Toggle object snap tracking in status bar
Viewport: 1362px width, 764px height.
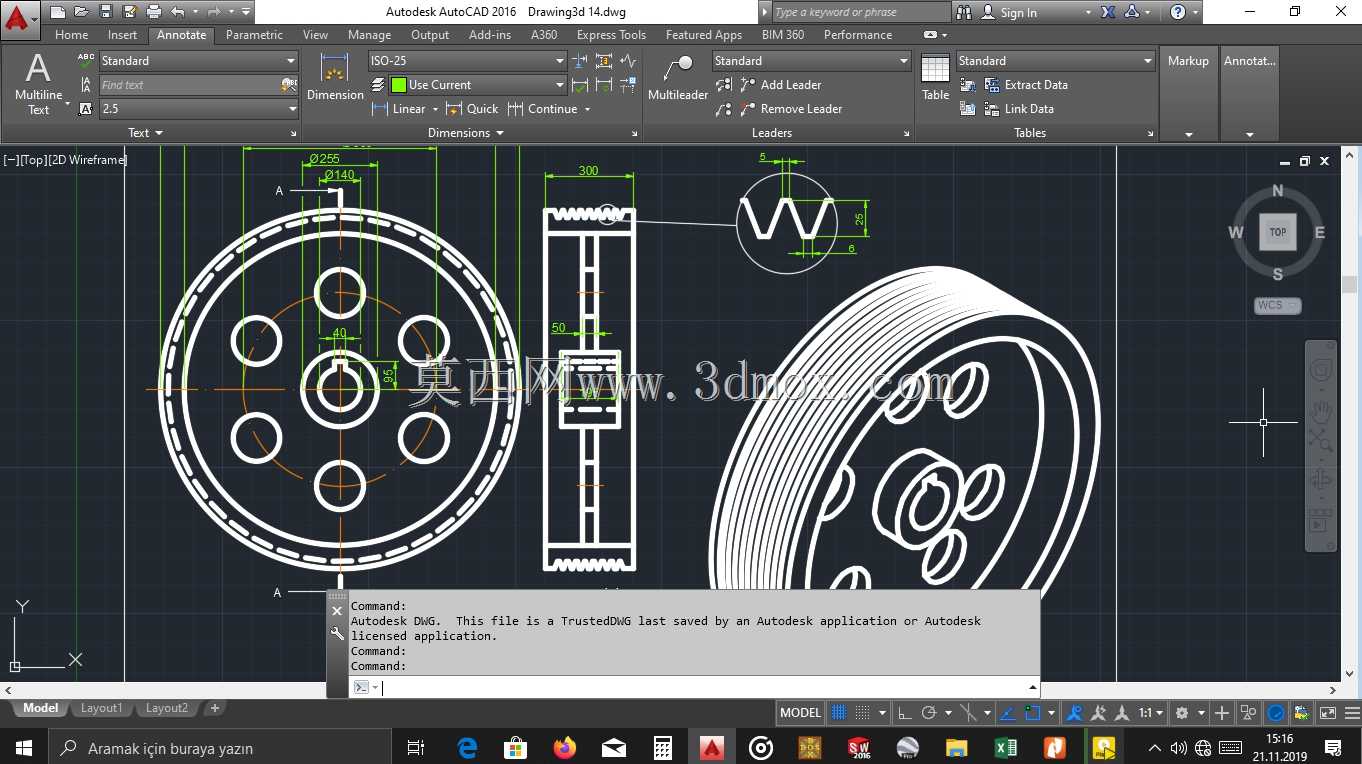point(1009,713)
